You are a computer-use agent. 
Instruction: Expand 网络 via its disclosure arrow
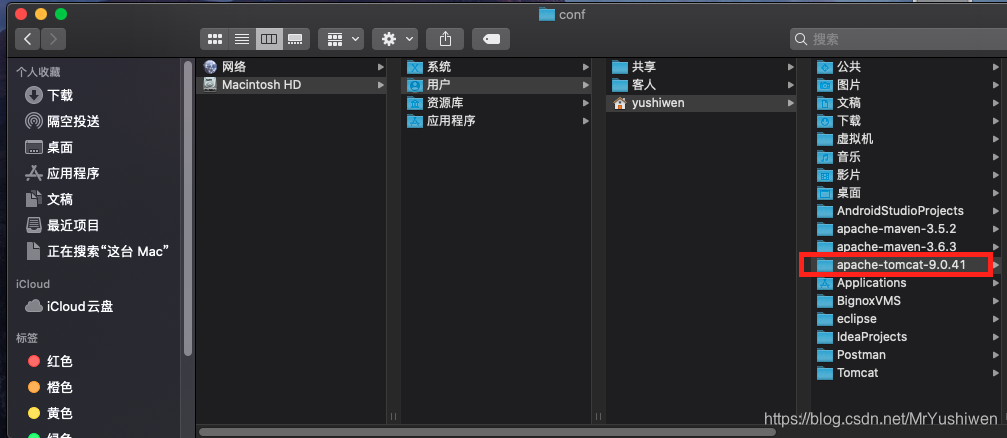[381, 67]
